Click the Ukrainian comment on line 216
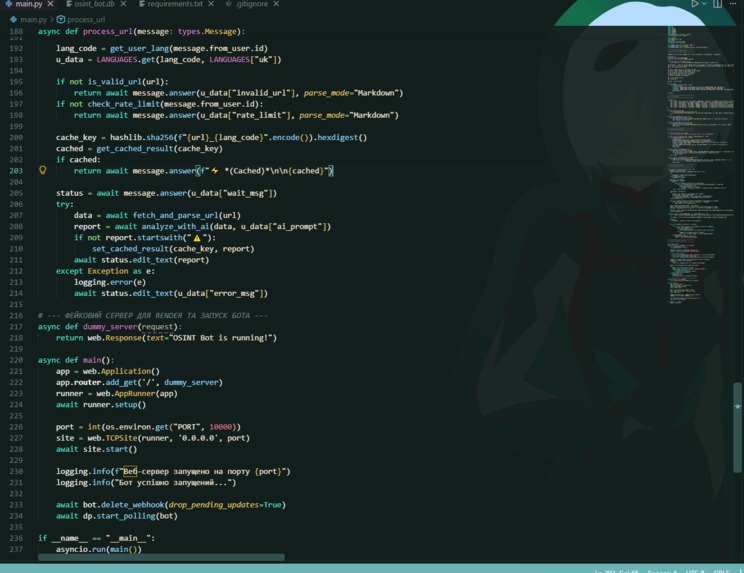The image size is (744, 573). pyautogui.click(x=153, y=315)
